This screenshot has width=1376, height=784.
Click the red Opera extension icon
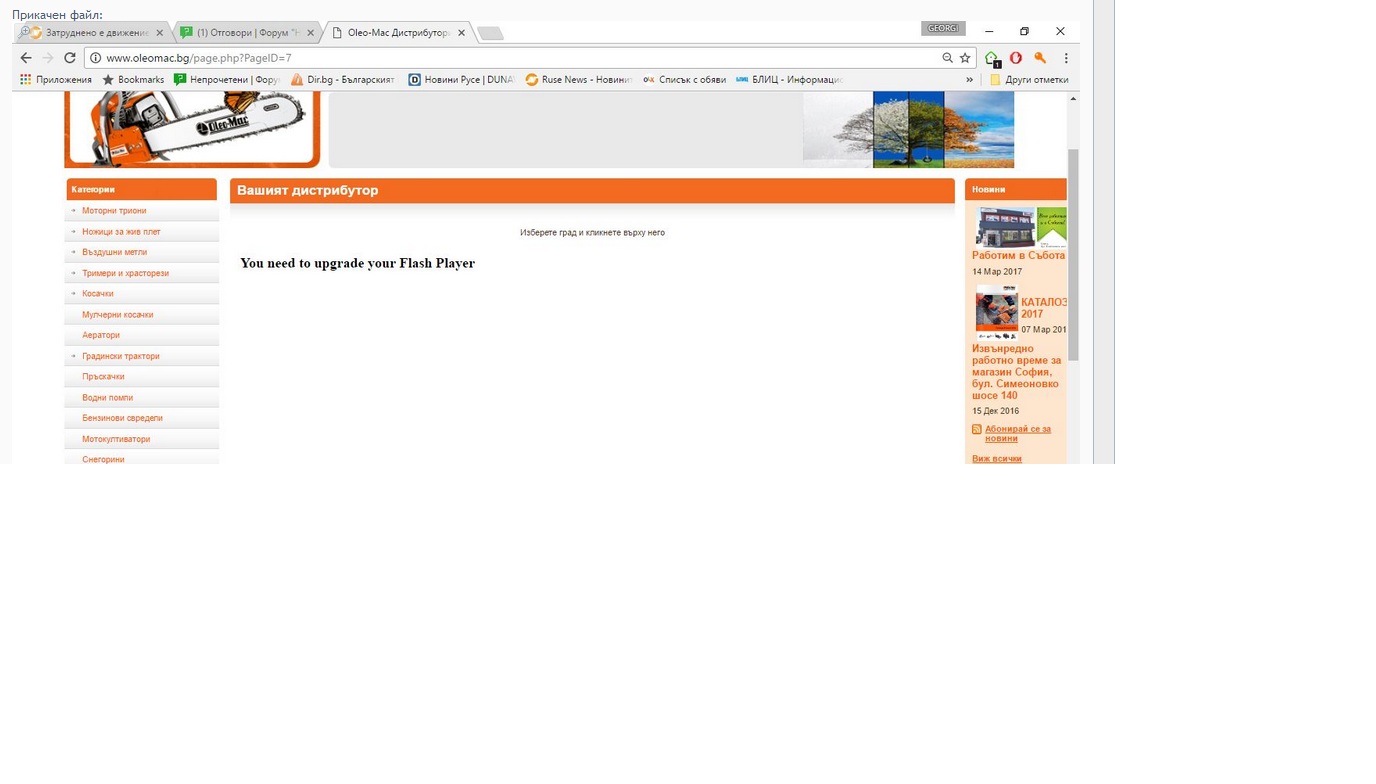pyautogui.click(x=1016, y=58)
